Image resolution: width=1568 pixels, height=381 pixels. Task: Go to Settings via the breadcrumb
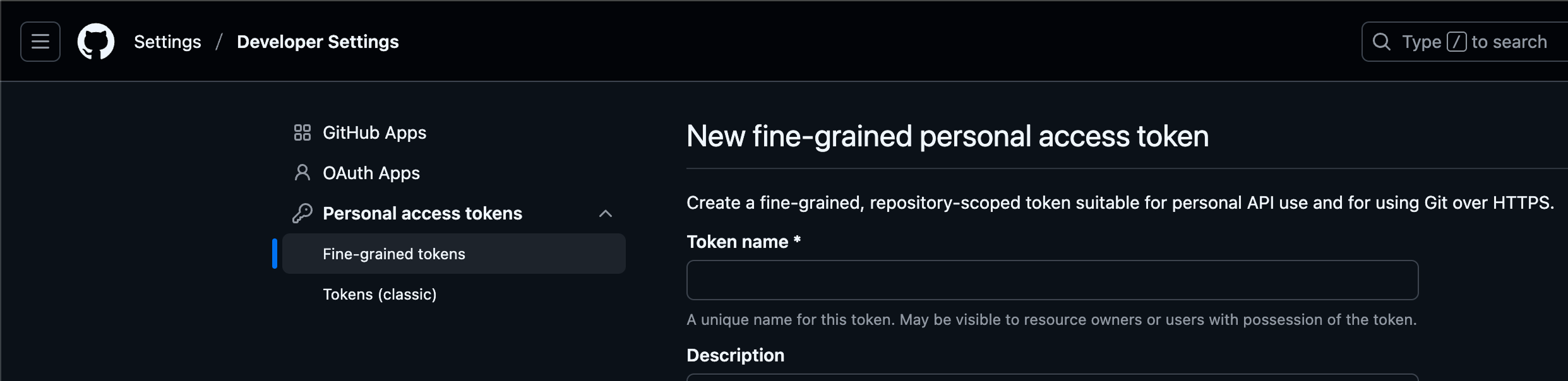[167, 42]
